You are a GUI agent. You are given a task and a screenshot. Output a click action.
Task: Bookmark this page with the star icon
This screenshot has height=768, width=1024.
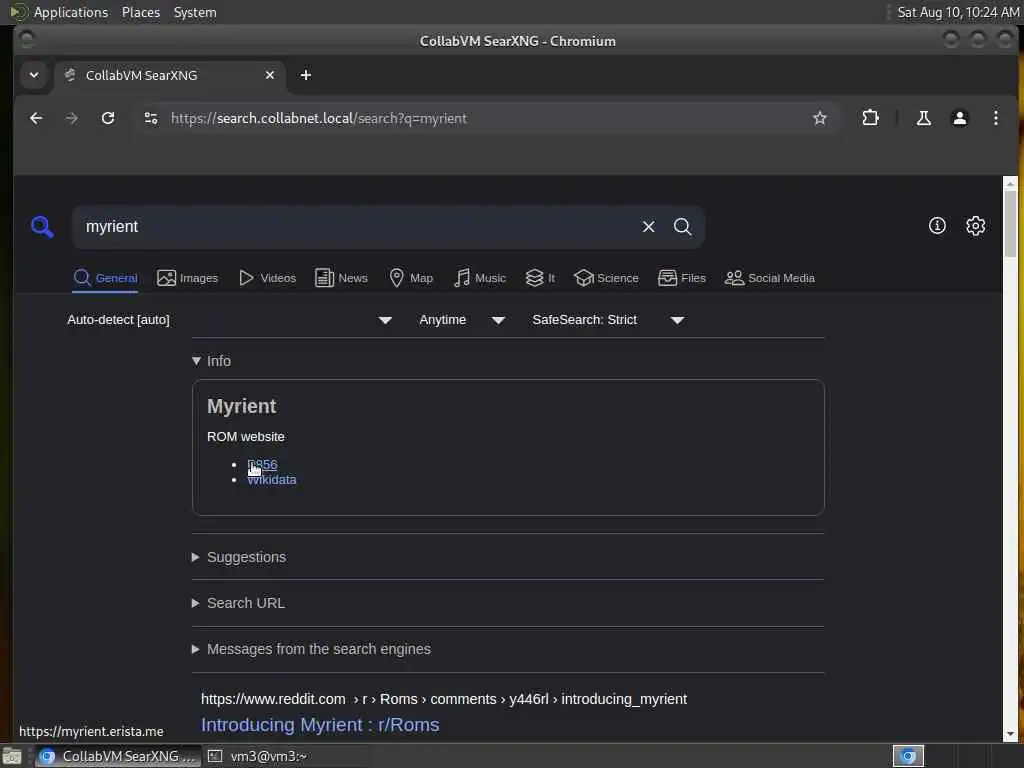820,118
